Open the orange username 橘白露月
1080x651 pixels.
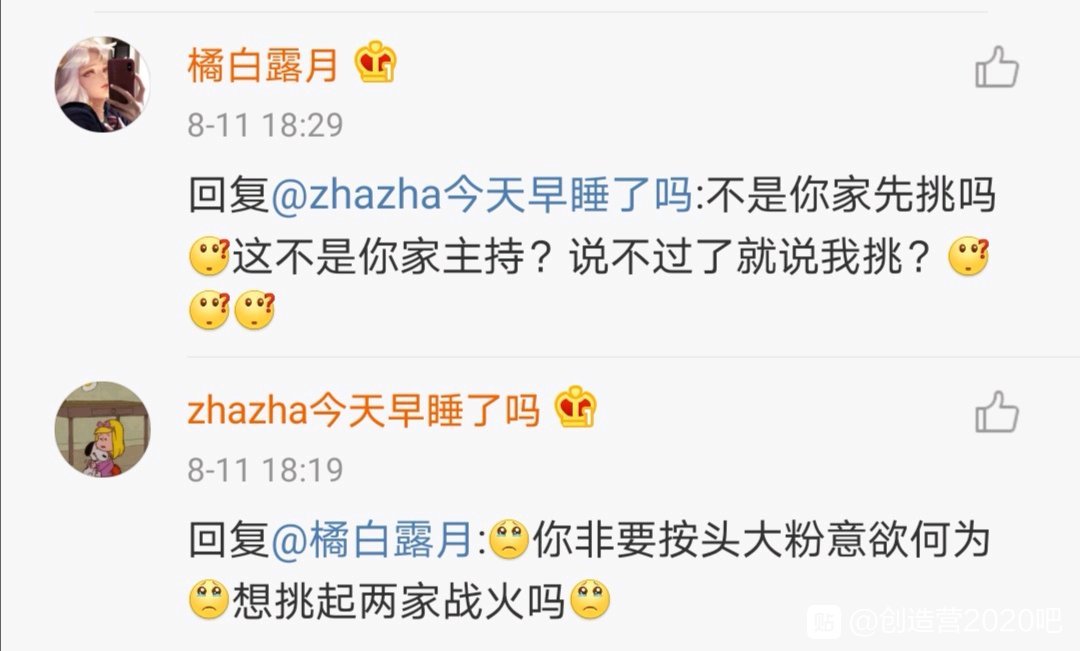click(x=263, y=65)
